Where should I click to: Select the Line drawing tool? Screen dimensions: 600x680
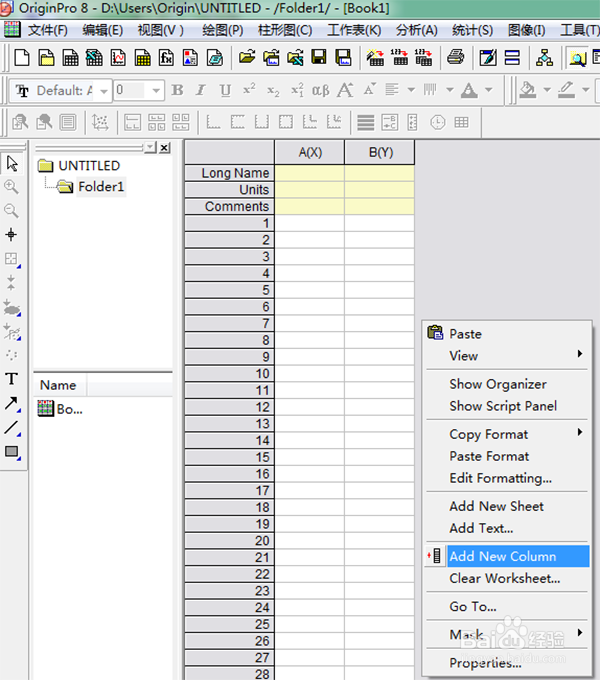click(x=12, y=428)
